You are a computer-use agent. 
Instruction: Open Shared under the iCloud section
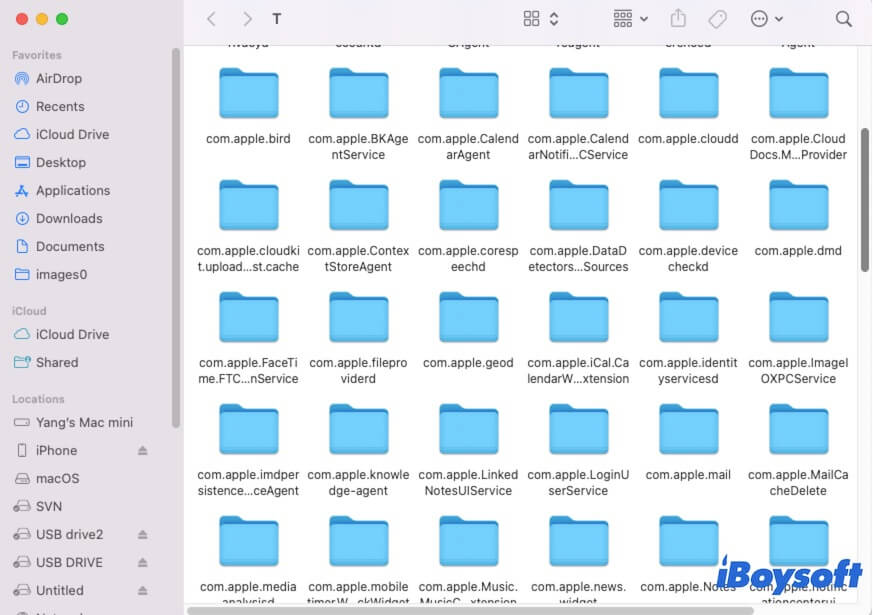[x=62, y=362]
